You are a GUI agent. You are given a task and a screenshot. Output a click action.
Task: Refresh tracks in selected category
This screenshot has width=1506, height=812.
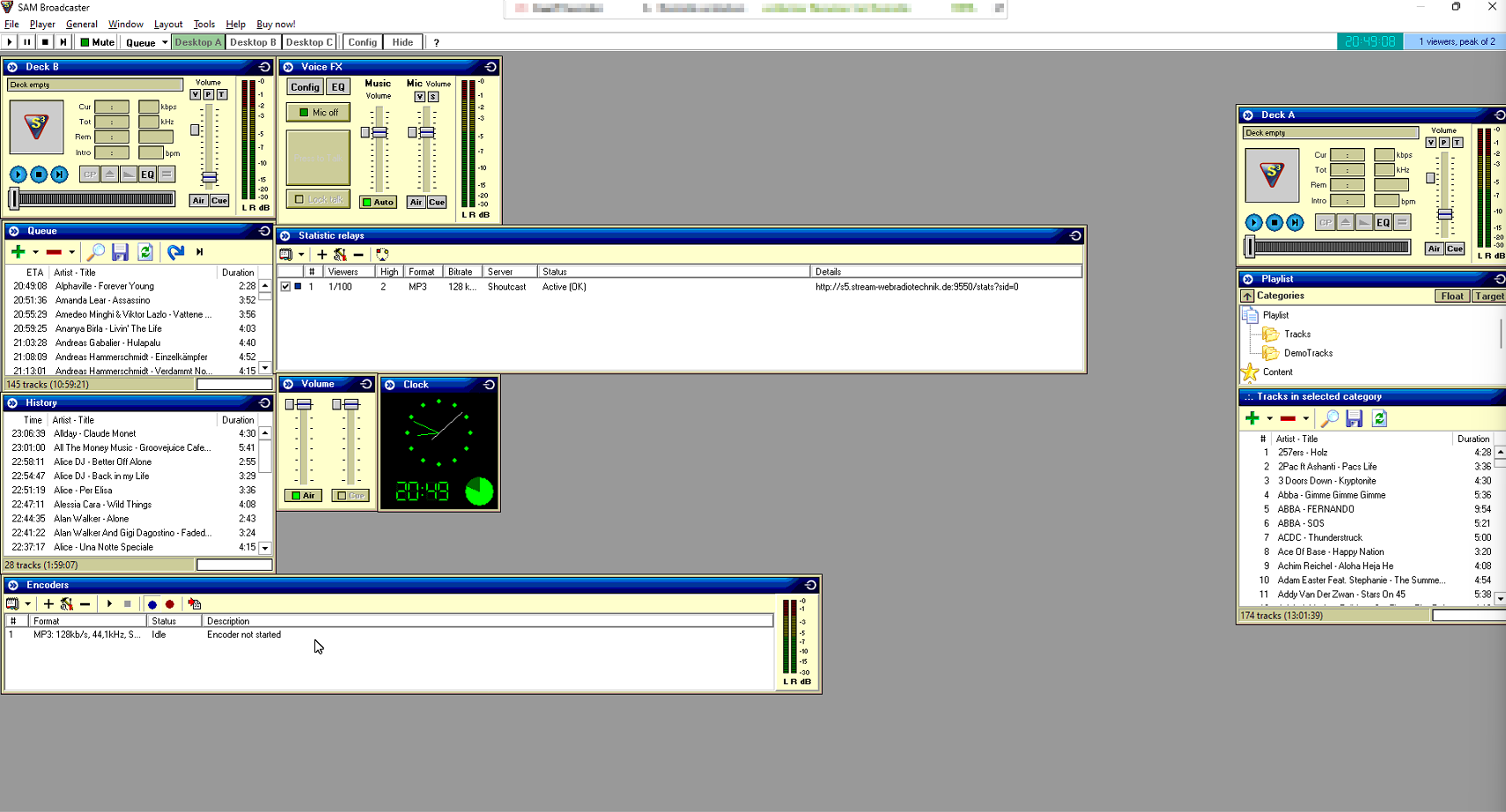(x=1379, y=418)
